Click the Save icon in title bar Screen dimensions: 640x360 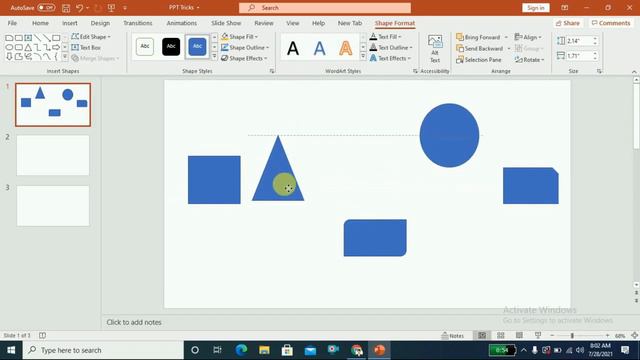coord(66,8)
